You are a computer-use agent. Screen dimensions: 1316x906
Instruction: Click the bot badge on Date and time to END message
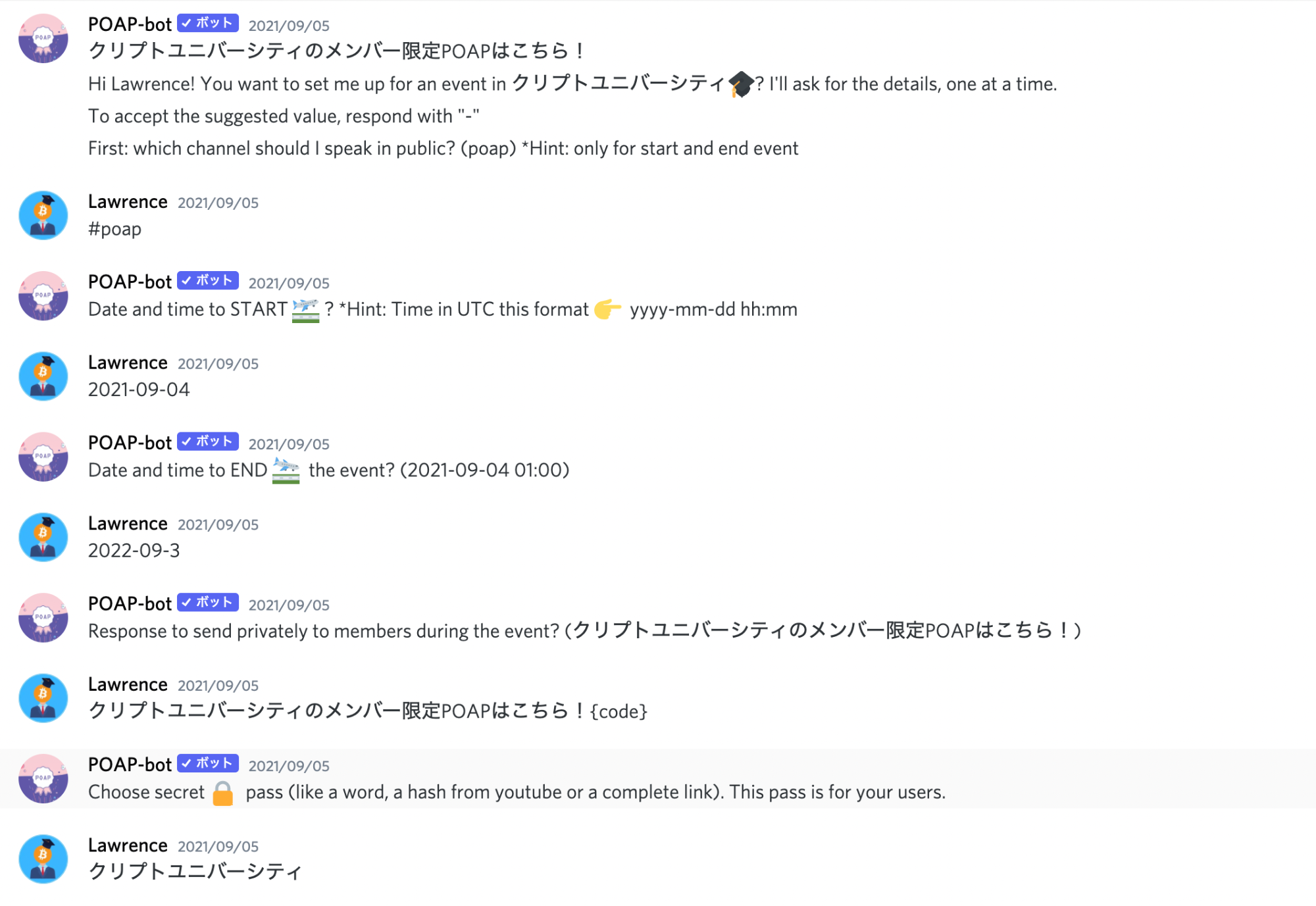[208, 441]
